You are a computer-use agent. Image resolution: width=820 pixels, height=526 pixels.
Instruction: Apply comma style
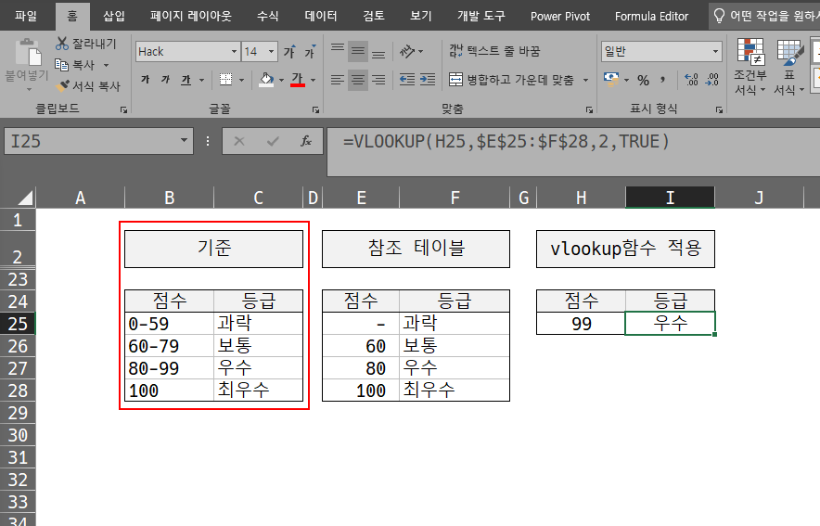coord(663,80)
